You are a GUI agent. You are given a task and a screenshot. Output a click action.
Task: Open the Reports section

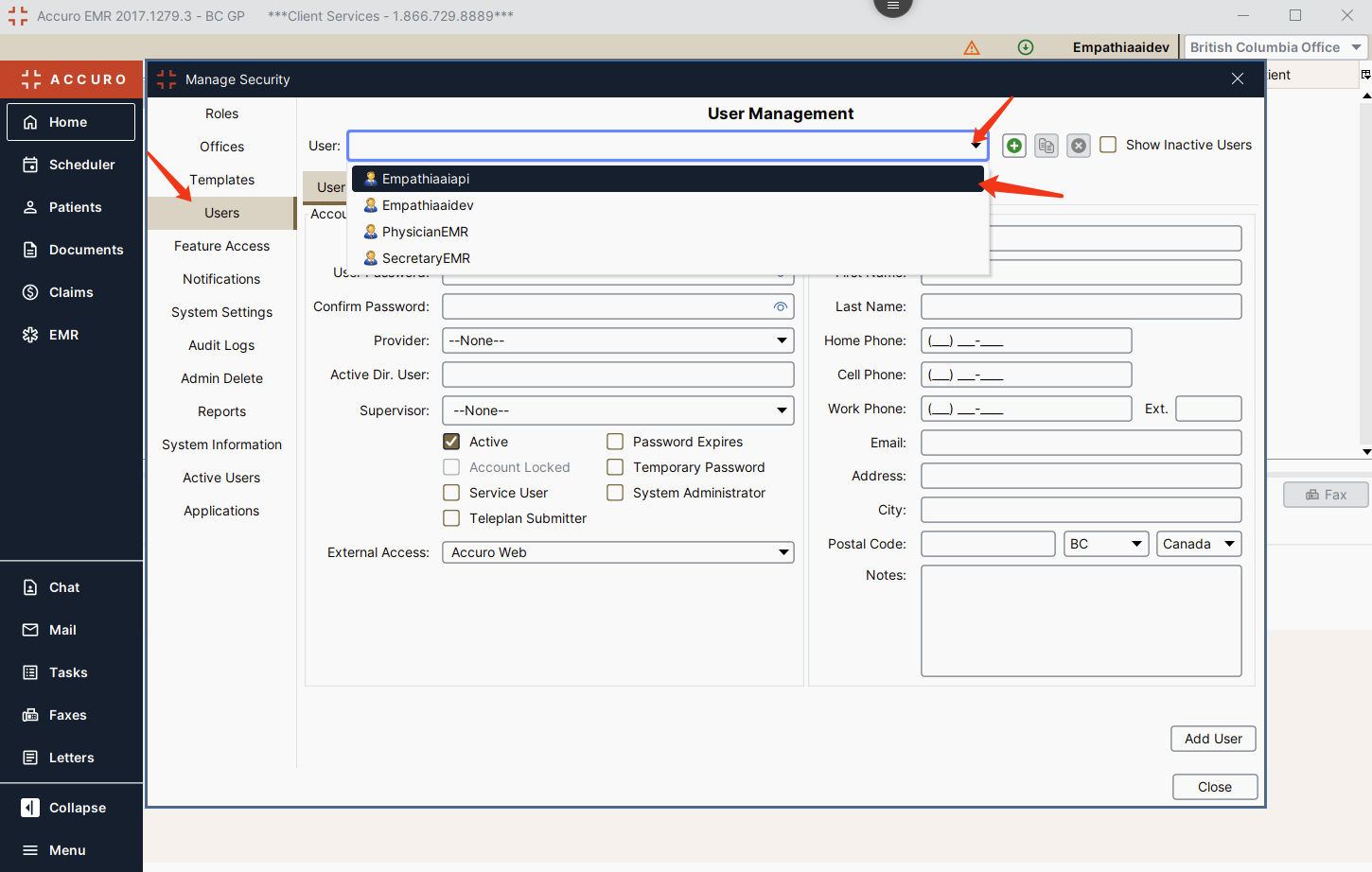click(221, 411)
